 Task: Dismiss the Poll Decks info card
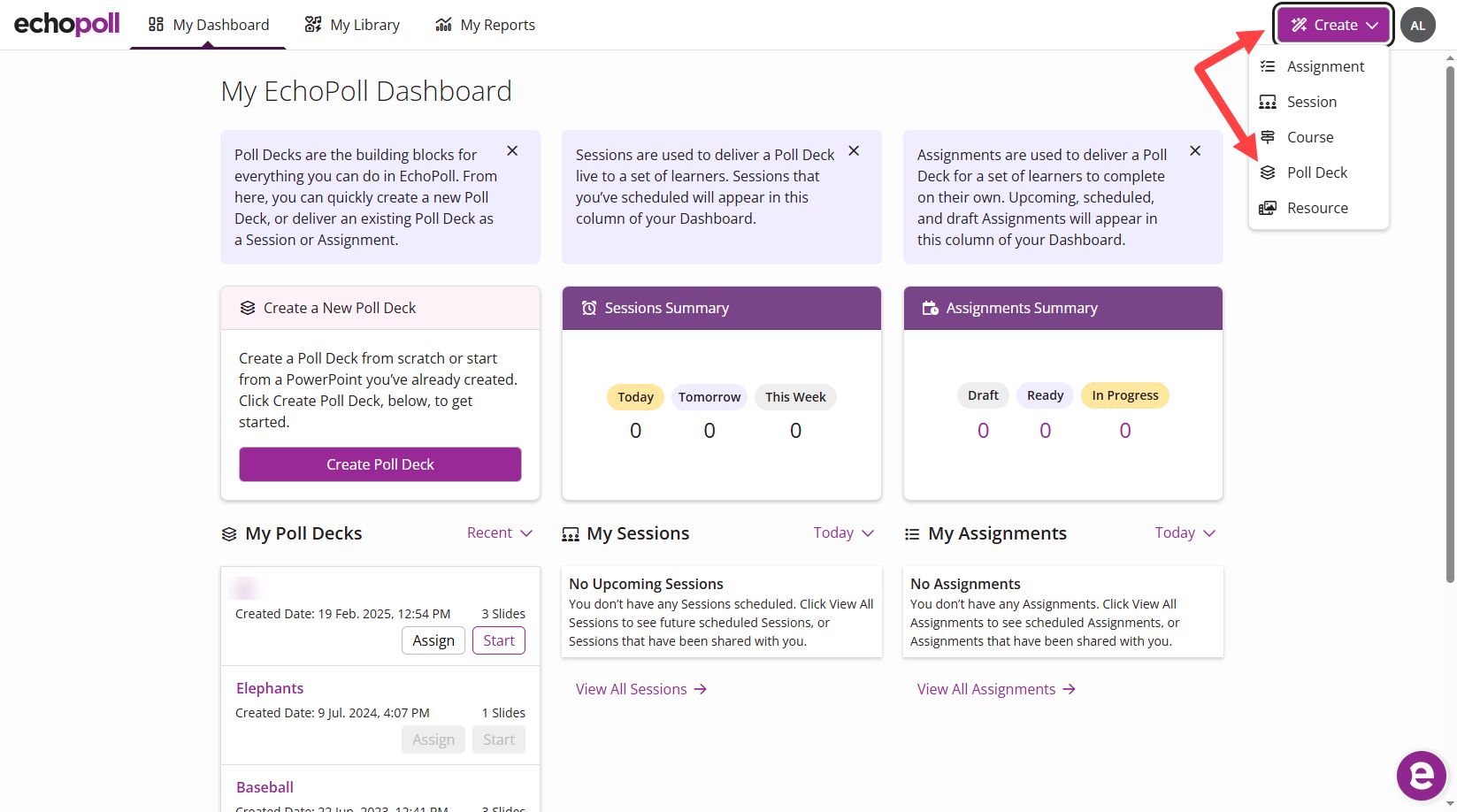(512, 151)
